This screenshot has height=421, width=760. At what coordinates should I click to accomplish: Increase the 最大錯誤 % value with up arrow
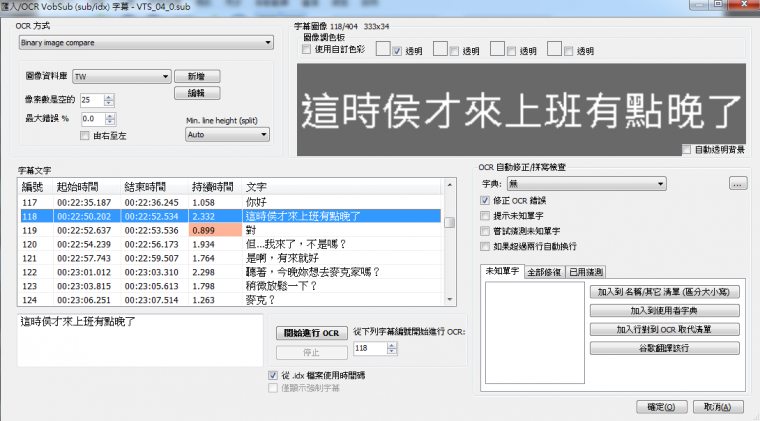tap(110, 116)
